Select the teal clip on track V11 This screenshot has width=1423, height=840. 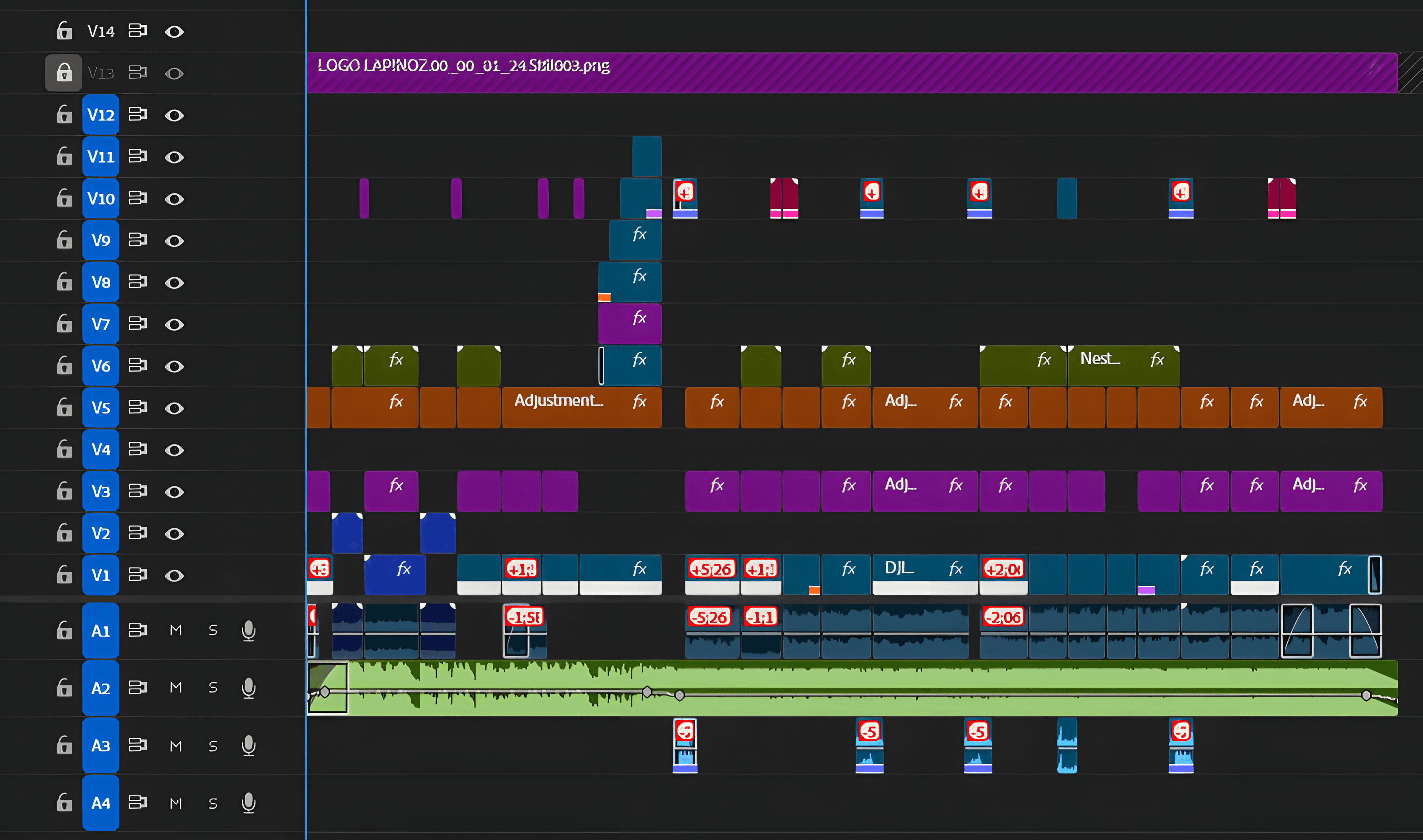pyautogui.click(x=646, y=156)
